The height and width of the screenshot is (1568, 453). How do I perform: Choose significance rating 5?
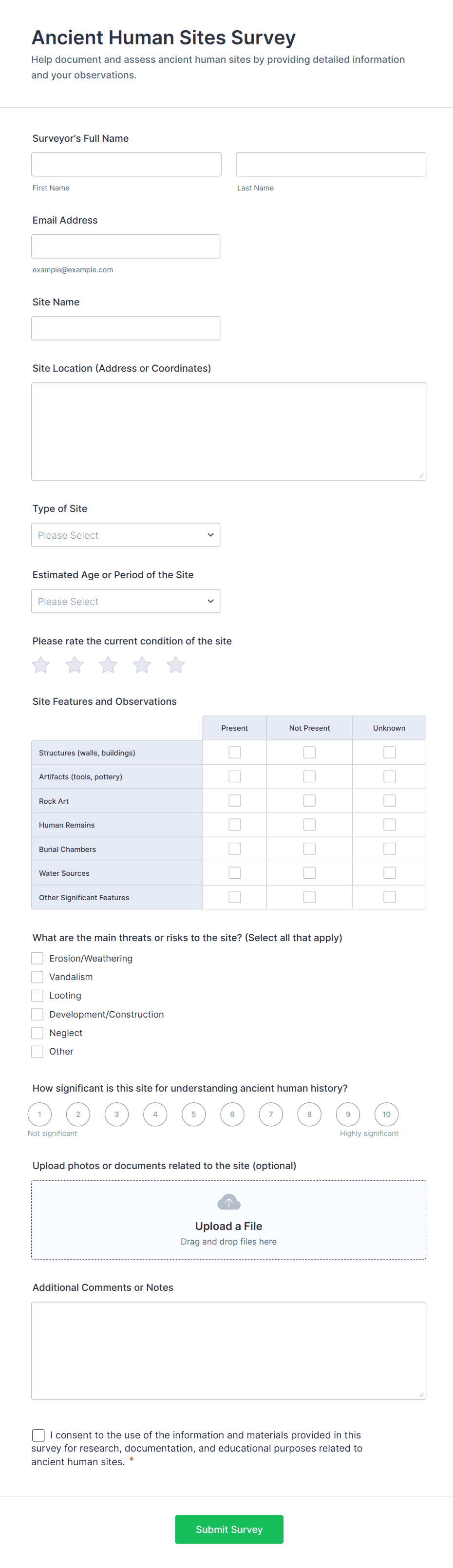tap(194, 1115)
